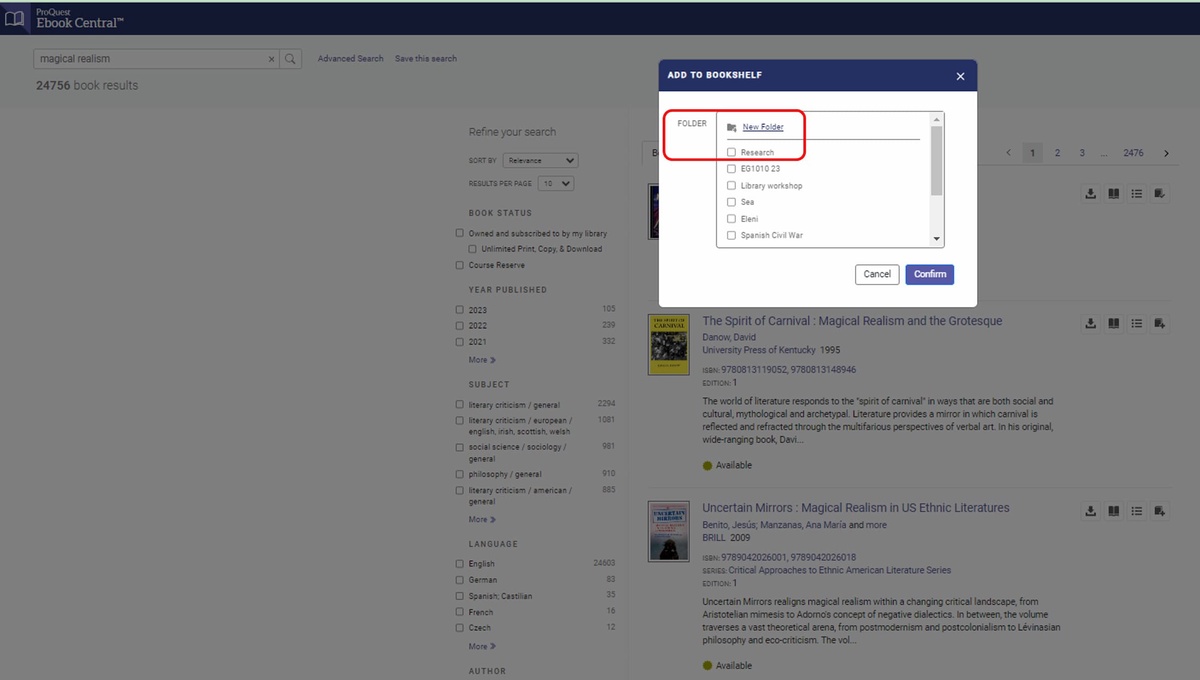
Task: Click the New Folder icon in dialog
Action: click(x=731, y=128)
